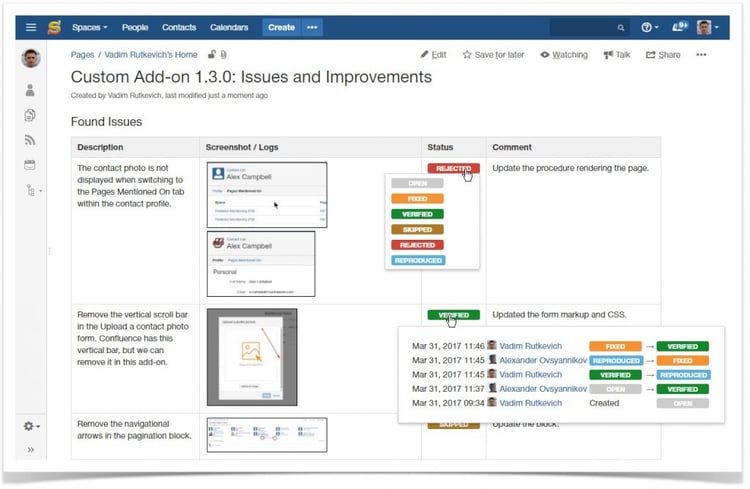Viewport: 750px width, 489px height.
Task: Open the notifications icon with 9+ badge
Action: tap(680, 27)
